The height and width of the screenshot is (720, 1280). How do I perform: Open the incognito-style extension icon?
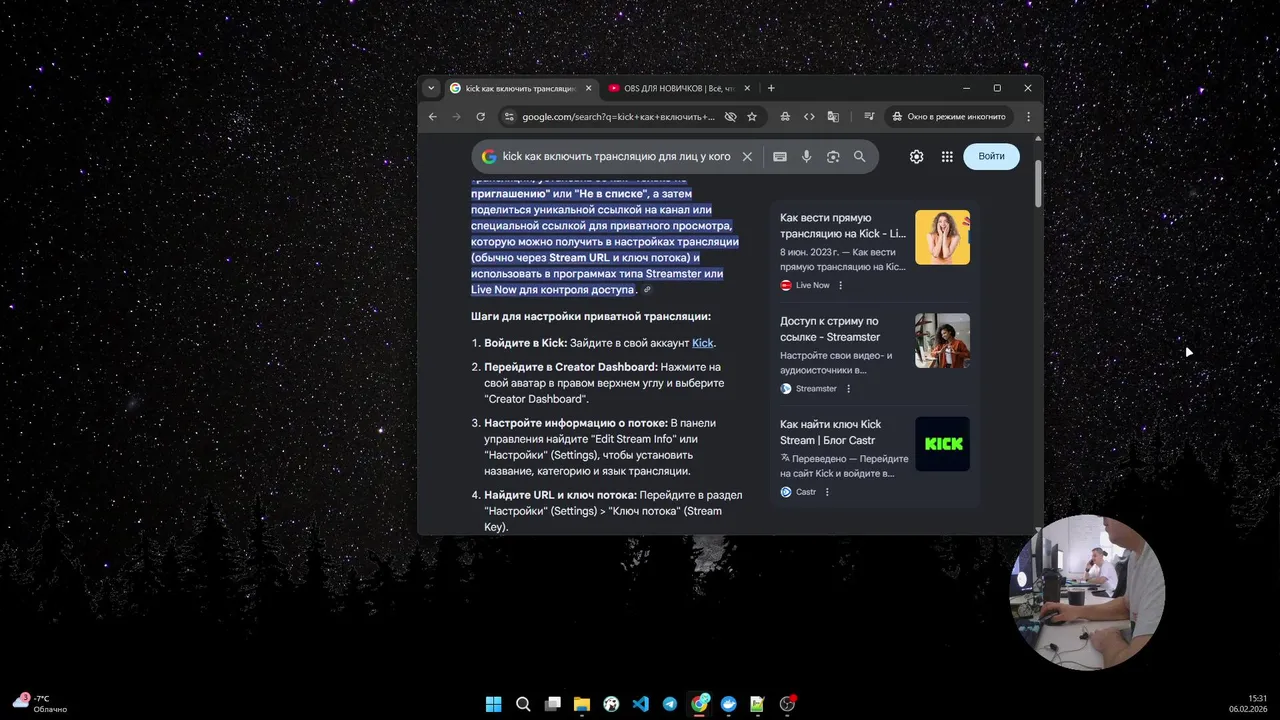[785, 117]
